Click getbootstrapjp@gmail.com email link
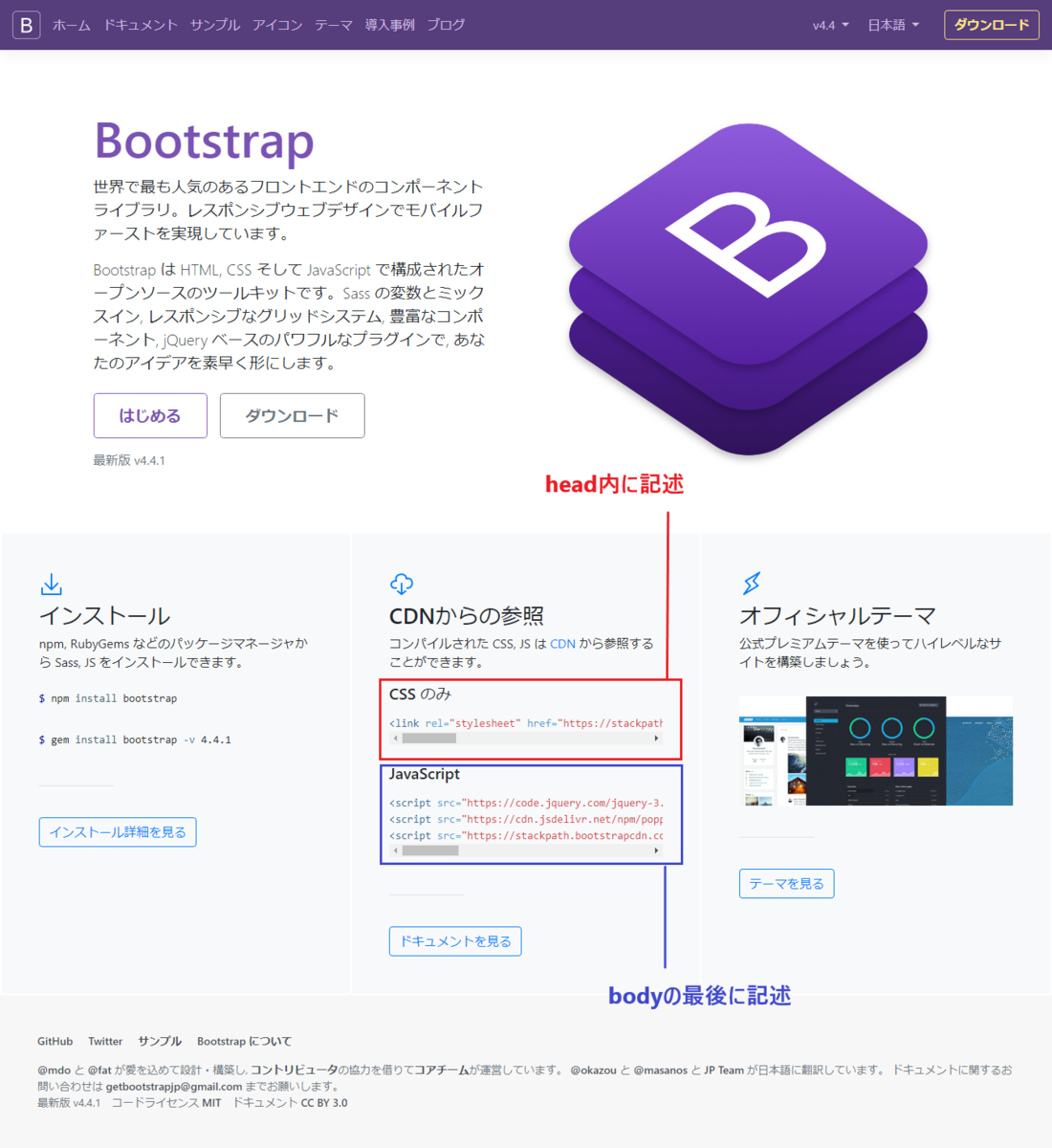Screen dimensions: 1052x1148 pos(174,1087)
